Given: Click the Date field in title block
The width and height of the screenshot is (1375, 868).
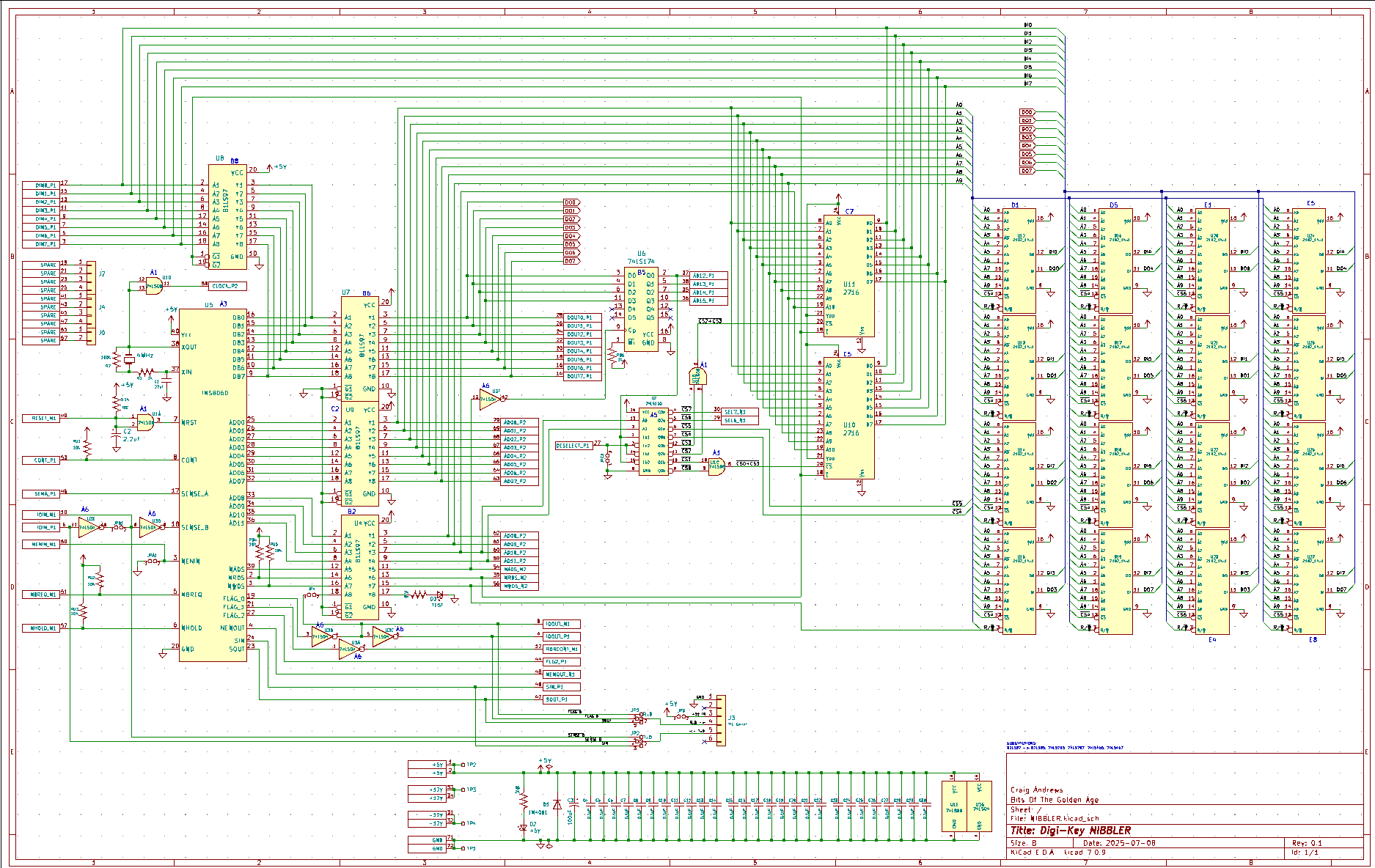Looking at the screenshot, I should (x=1122, y=843).
